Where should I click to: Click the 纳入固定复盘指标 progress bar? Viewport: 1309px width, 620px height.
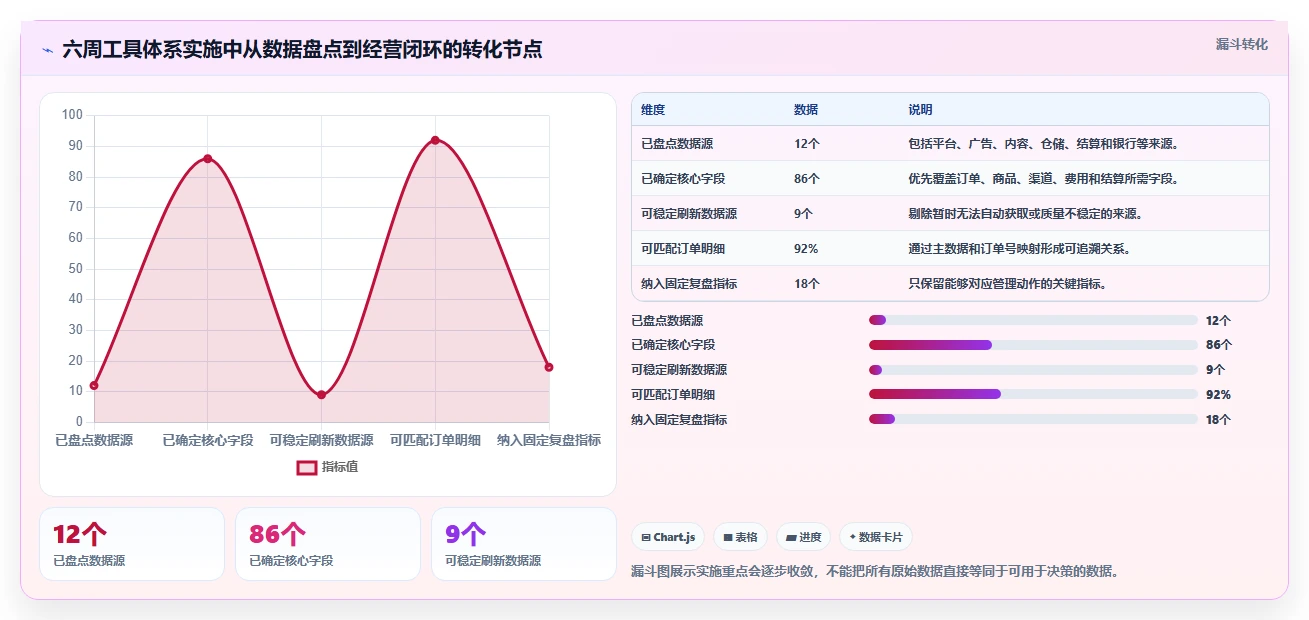click(x=1033, y=419)
